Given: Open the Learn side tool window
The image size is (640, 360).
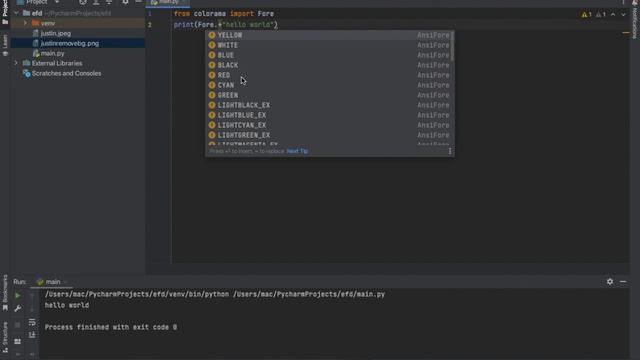Looking at the screenshot, I should (5, 45).
